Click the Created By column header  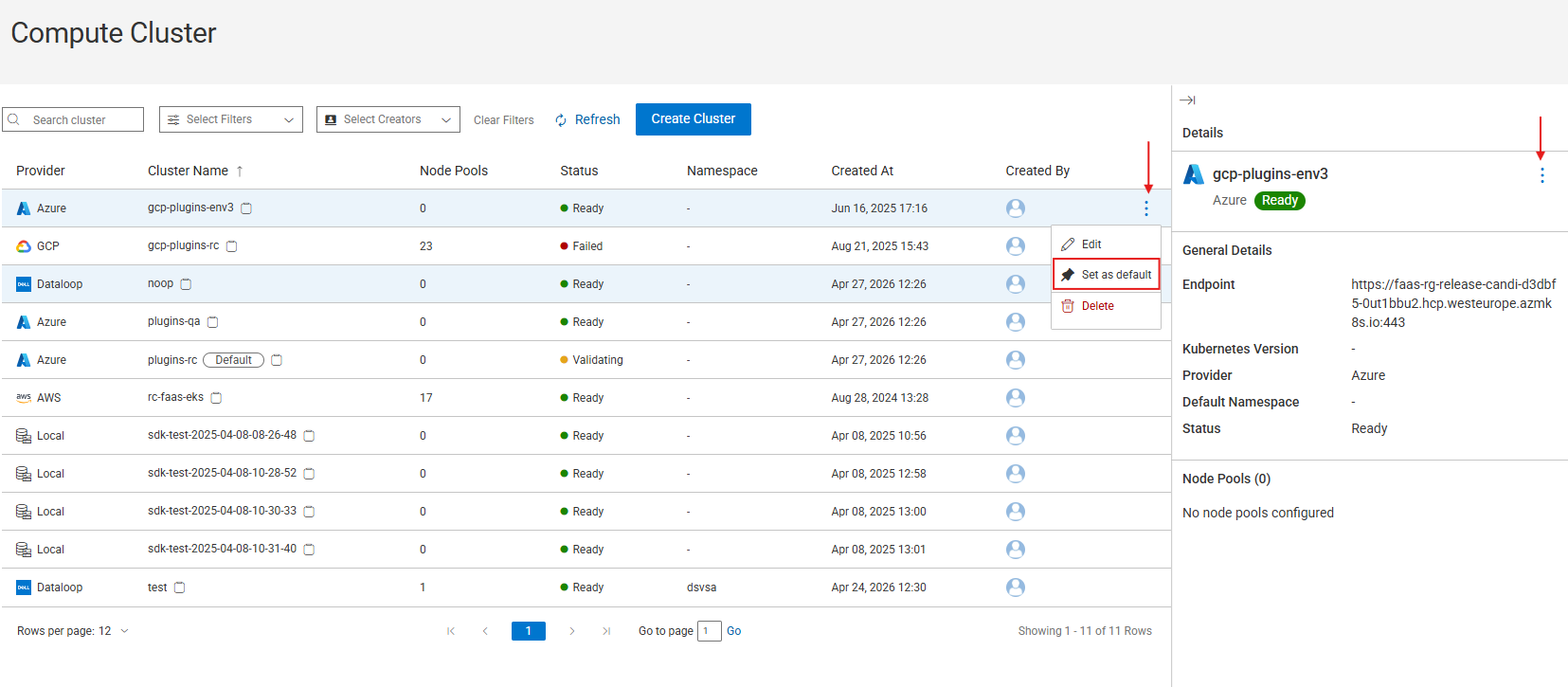1037,171
